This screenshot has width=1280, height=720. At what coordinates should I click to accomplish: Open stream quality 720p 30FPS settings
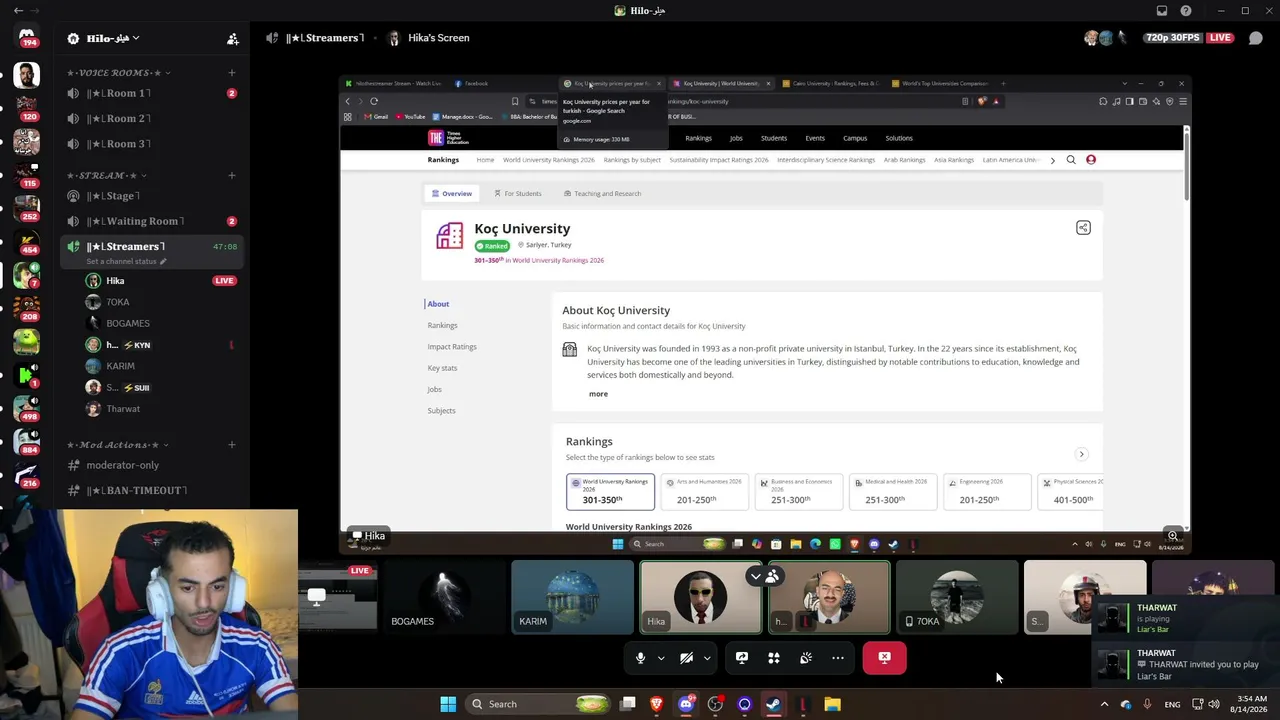click(1173, 38)
